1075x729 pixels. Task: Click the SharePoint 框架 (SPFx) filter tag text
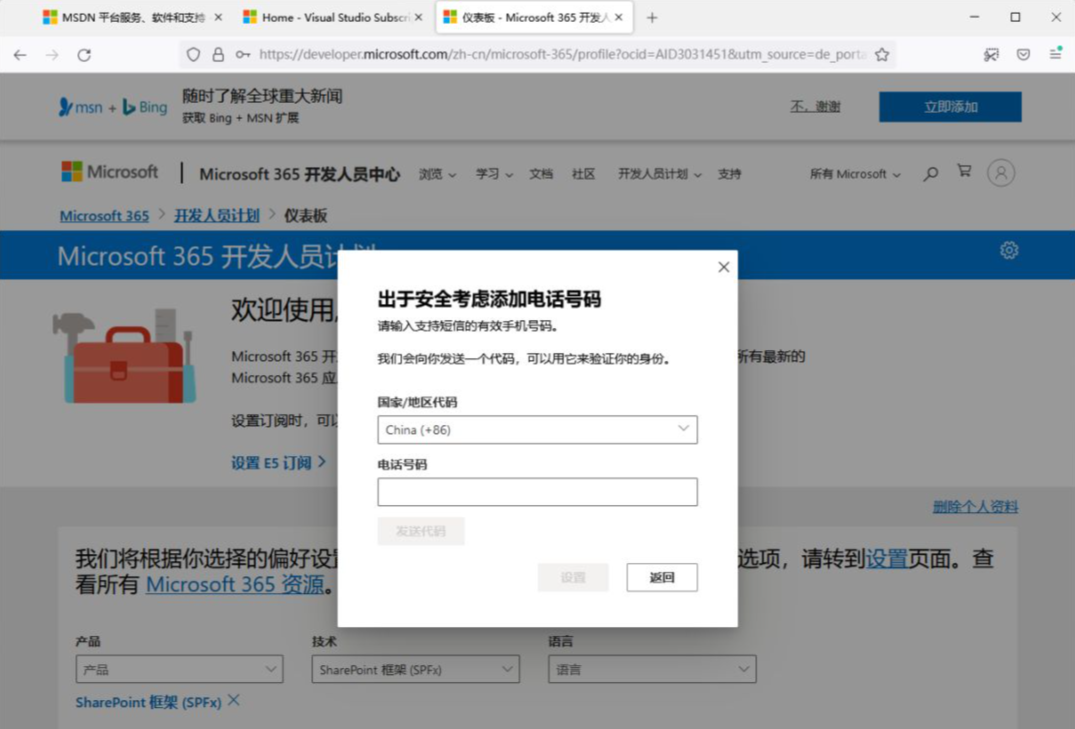click(x=149, y=702)
